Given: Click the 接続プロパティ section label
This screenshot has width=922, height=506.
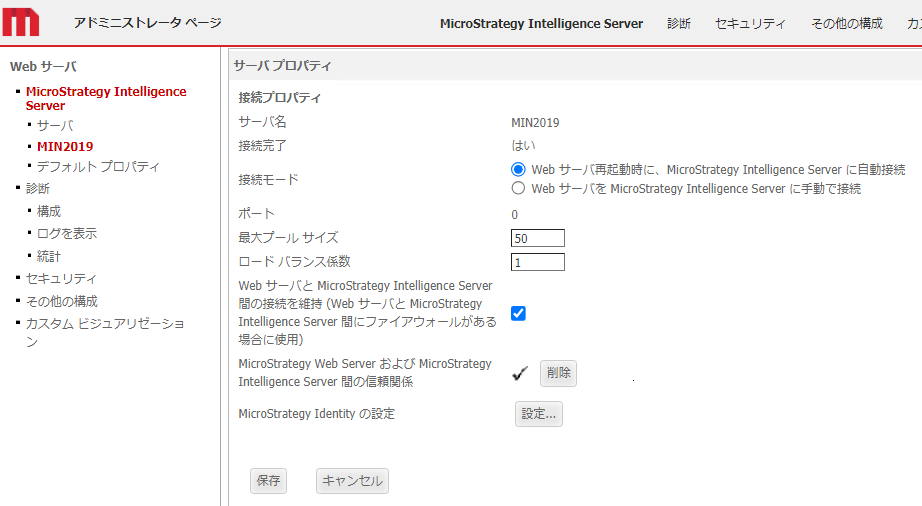Looking at the screenshot, I should pyautogui.click(x=280, y=98).
